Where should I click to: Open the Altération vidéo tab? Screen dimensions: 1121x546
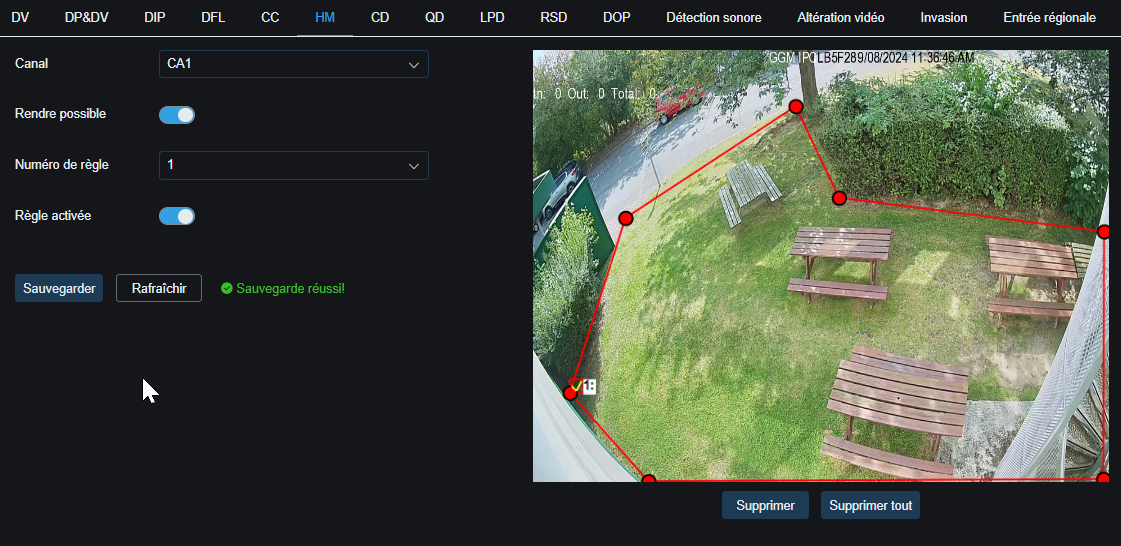(841, 18)
